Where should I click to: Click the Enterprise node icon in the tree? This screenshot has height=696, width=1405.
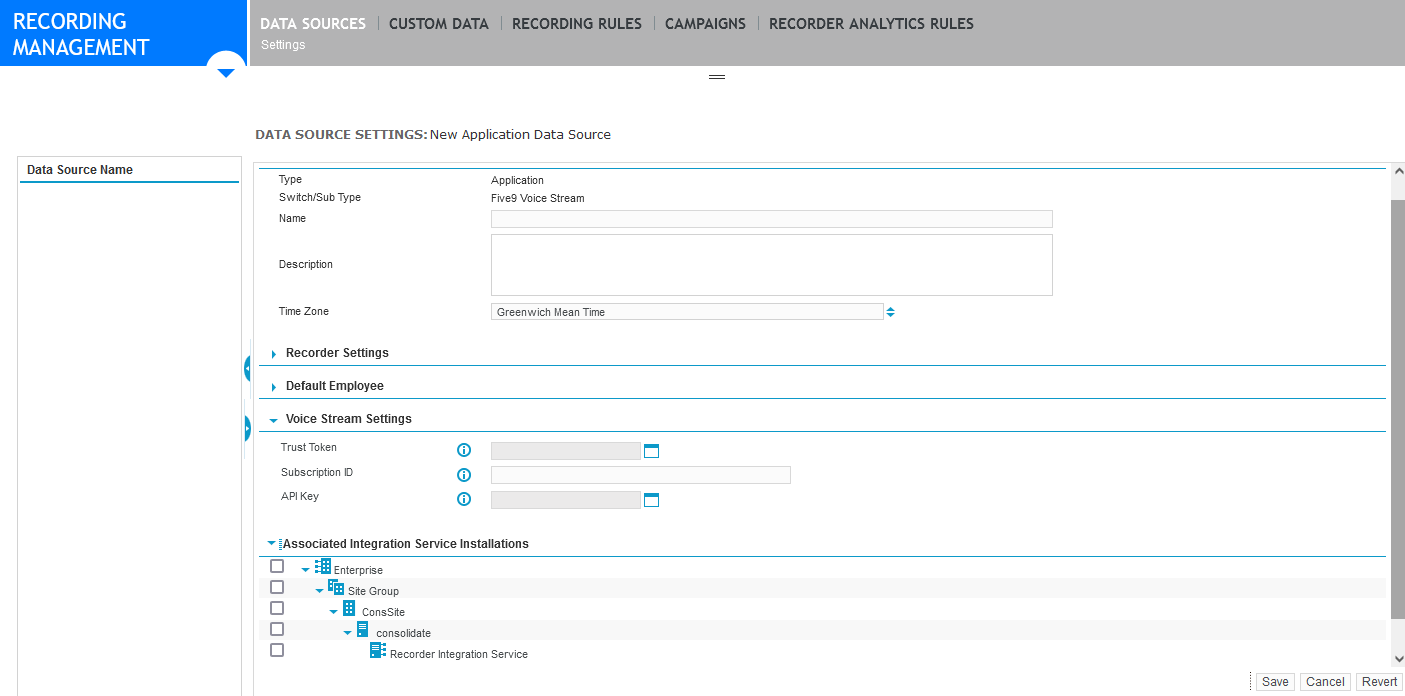(322, 566)
